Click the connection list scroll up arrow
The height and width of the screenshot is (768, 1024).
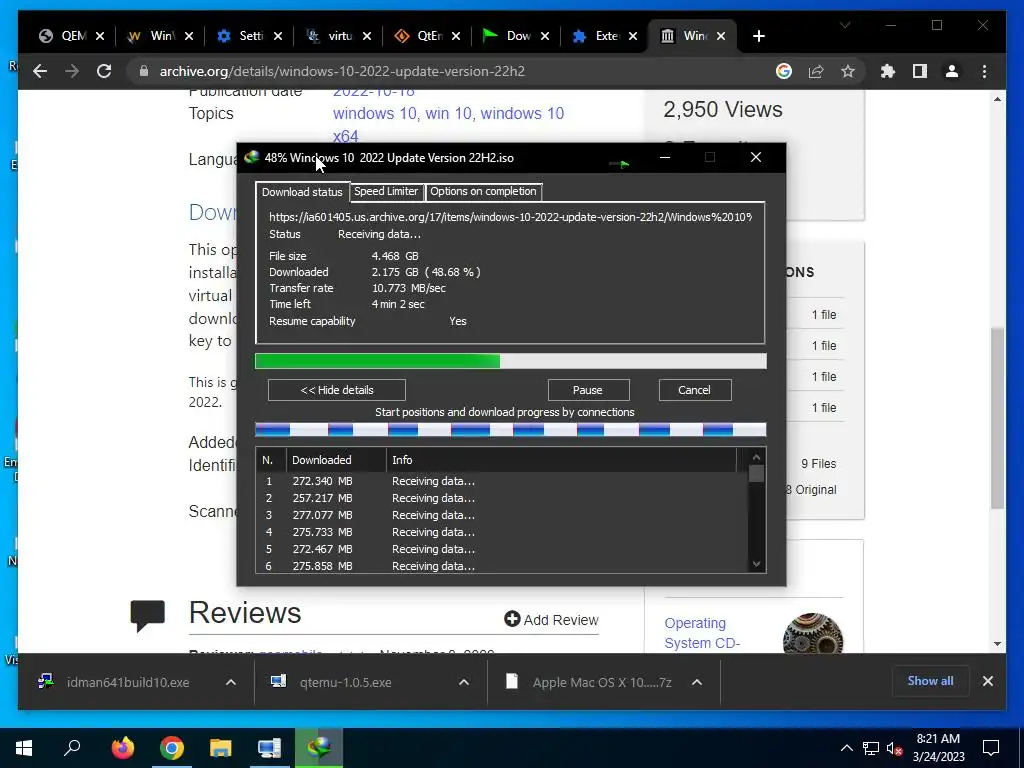pos(756,457)
